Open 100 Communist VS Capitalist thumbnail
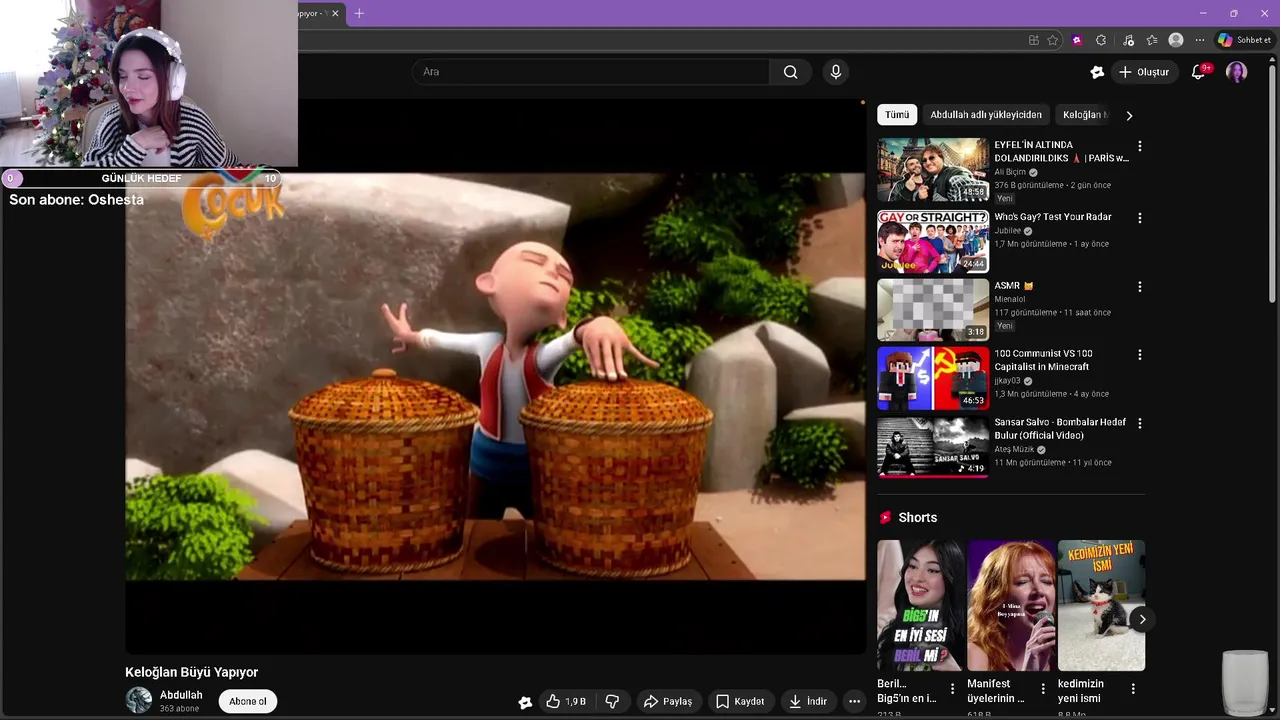Image resolution: width=1280 pixels, height=720 pixels. pos(933,378)
